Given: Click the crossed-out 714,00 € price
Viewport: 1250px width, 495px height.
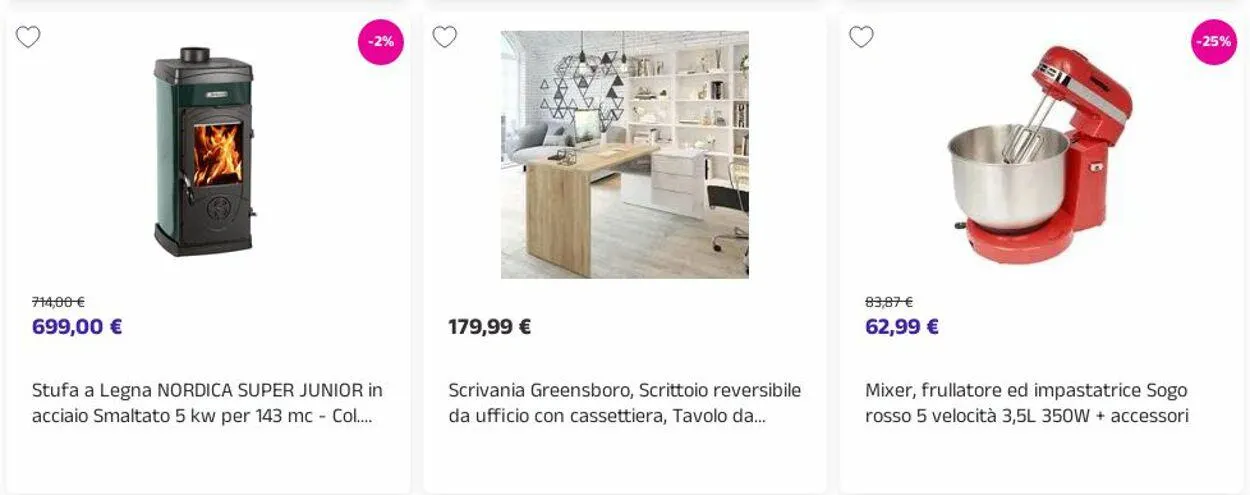Looking at the screenshot, I should [x=58, y=302].
